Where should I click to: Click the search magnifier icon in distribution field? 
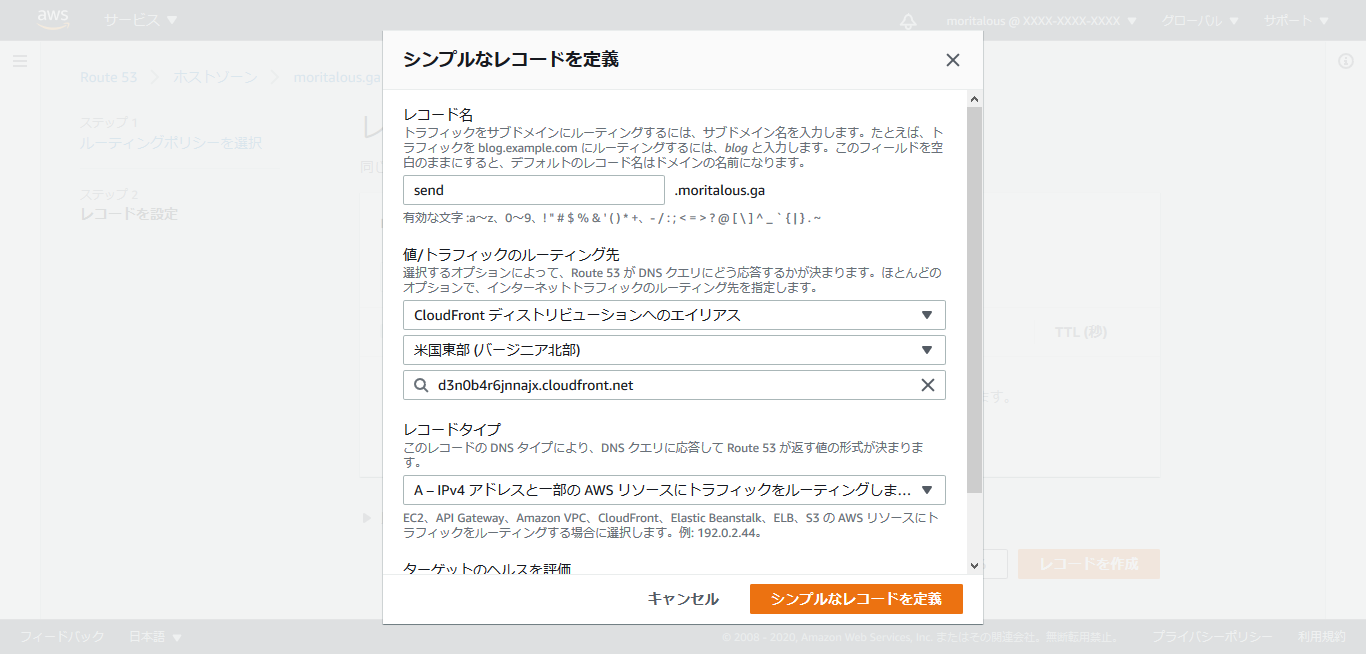pyautogui.click(x=420, y=385)
